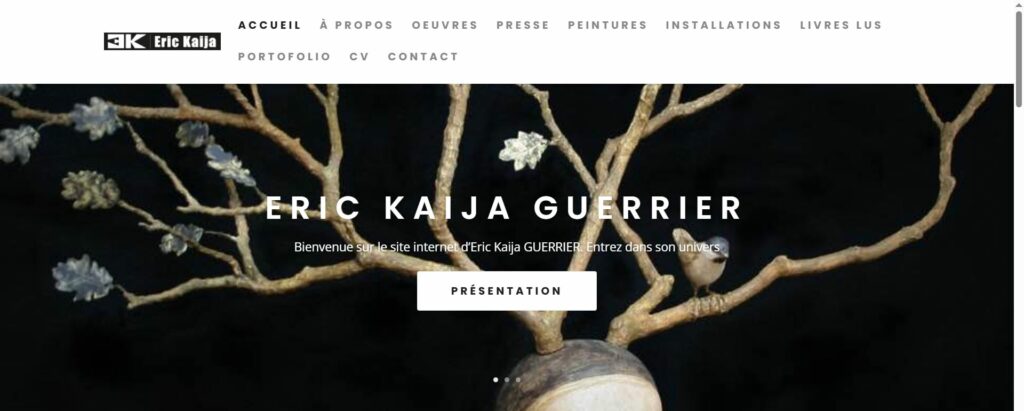The width and height of the screenshot is (1024, 411).
Task: Click the vertical page scrollbar thumb
Action: click(1018, 58)
